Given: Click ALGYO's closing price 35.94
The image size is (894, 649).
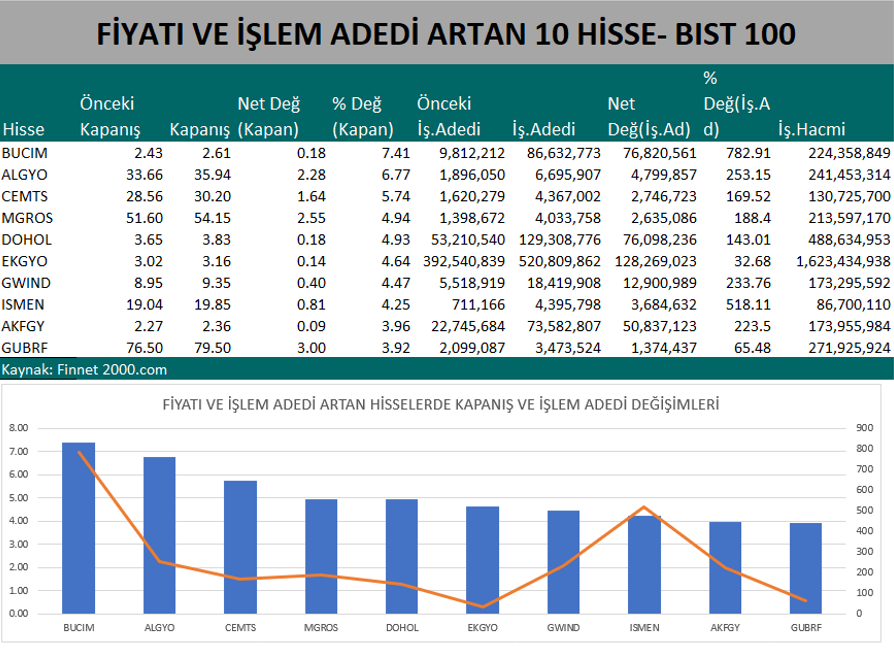Looking at the screenshot, I should pyautogui.click(x=212, y=175).
